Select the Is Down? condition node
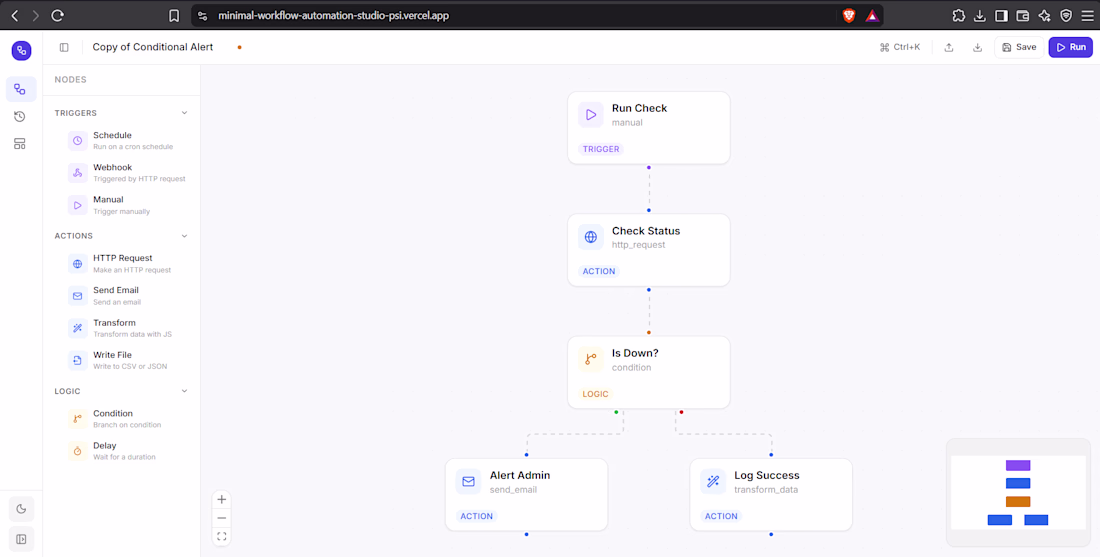Image resolution: width=1100 pixels, height=557 pixels. point(648,372)
